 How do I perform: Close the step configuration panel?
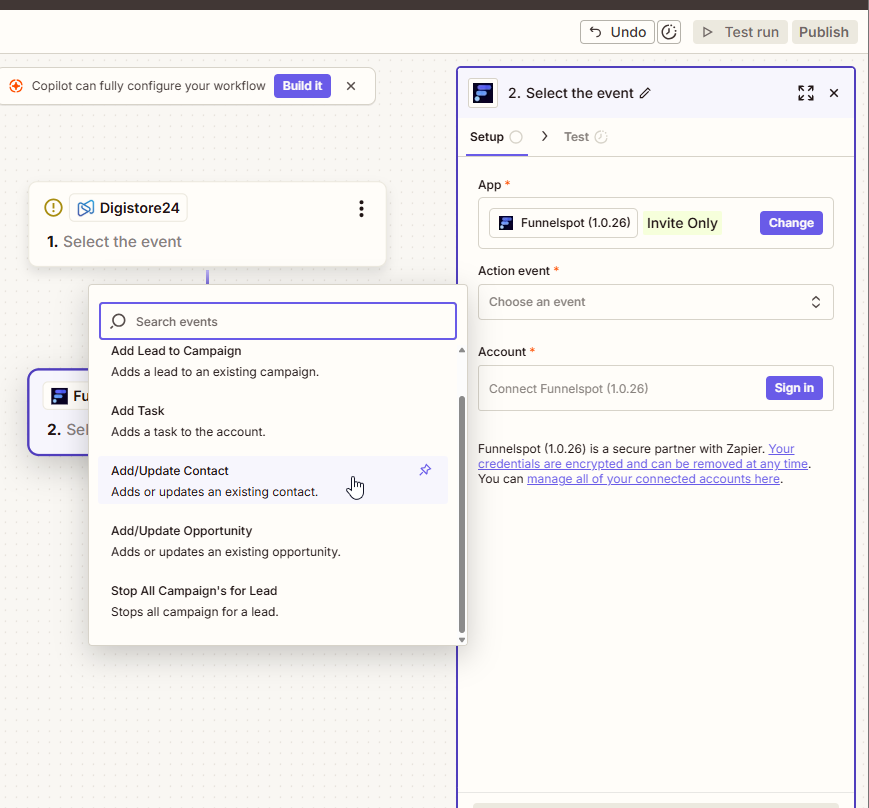[x=834, y=93]
